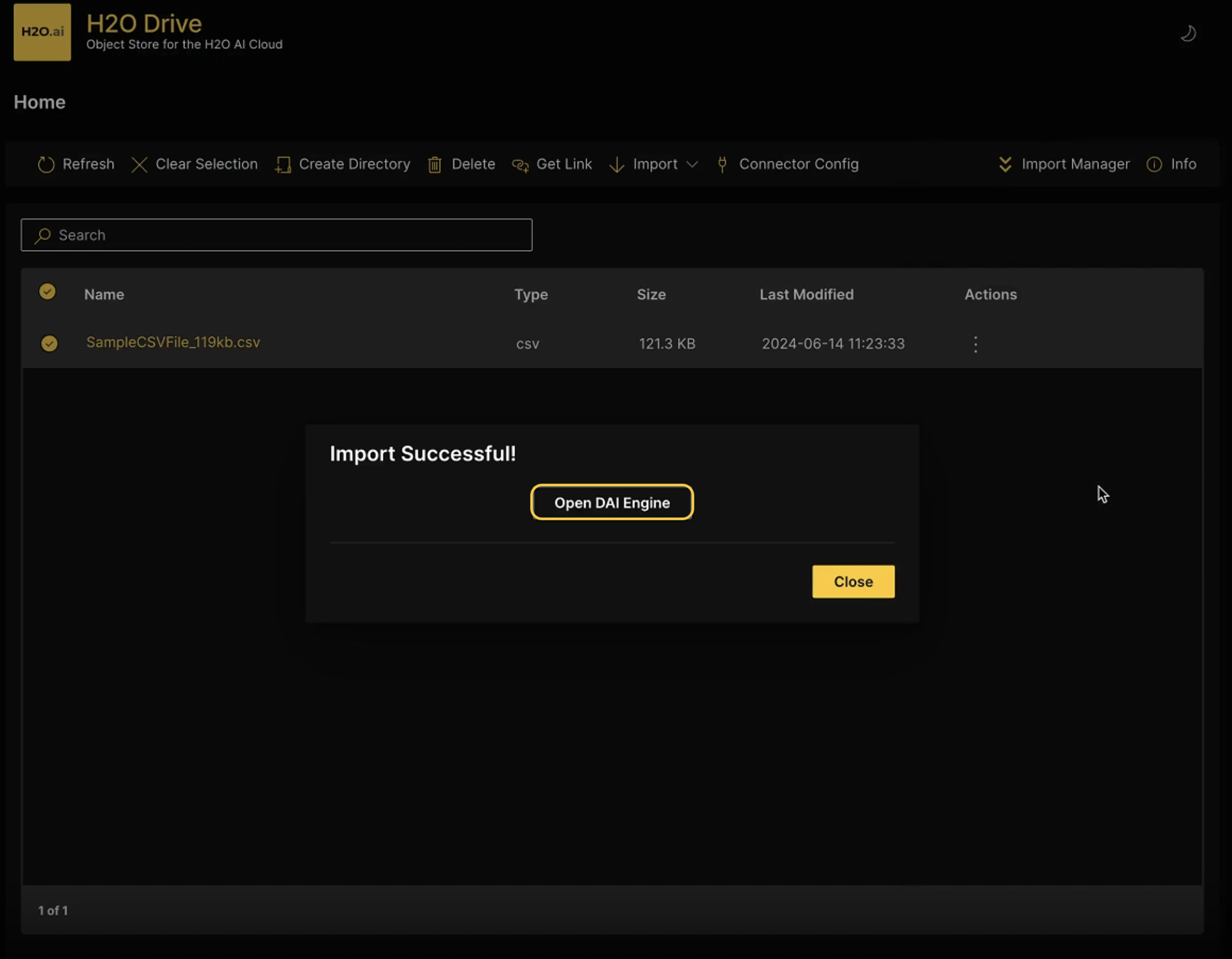Click the Home breadcrumb
Image resolution: width=1232 pixels, height=959 pixels.
click(39, 102)
